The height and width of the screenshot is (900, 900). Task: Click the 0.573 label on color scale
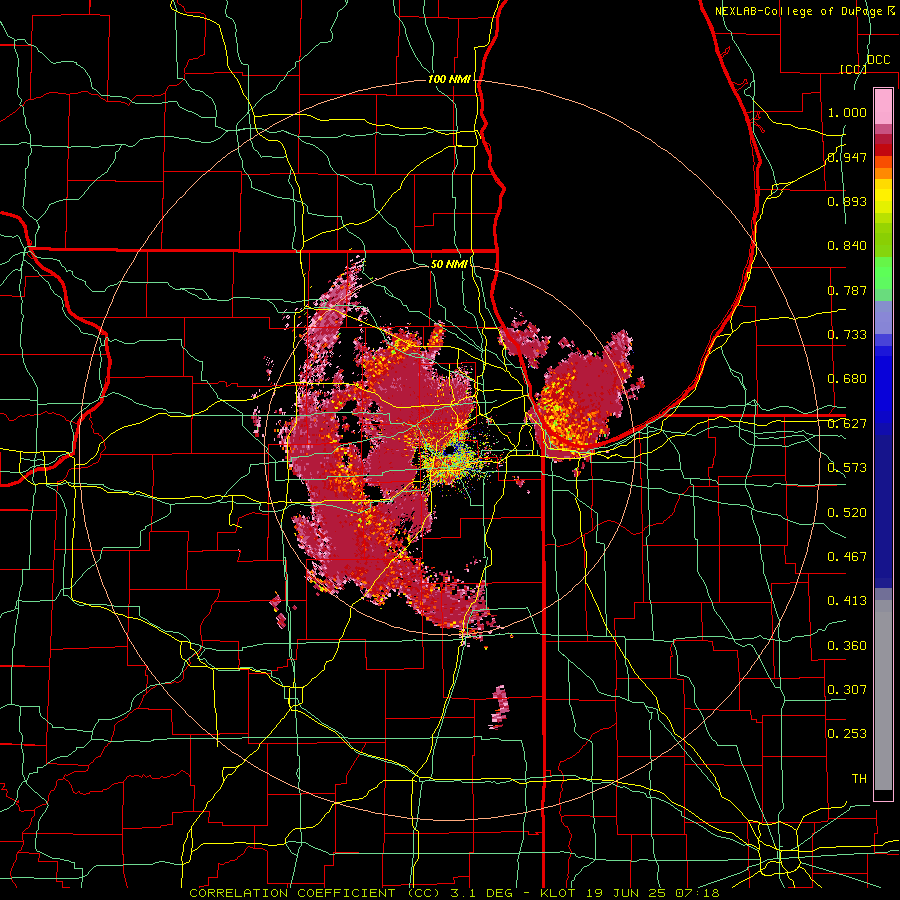[847, 468]
